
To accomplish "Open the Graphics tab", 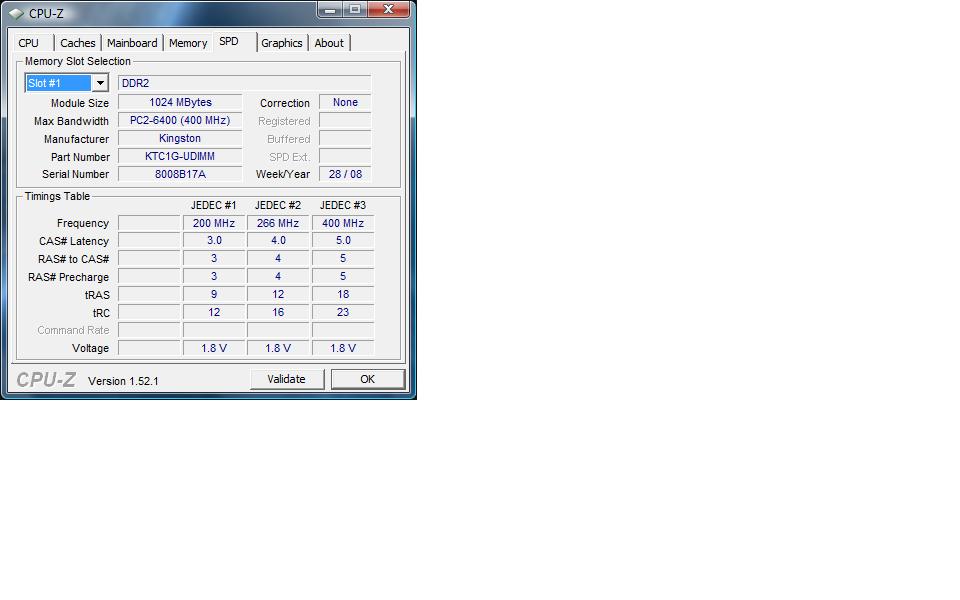I will (x=282, y=43).
